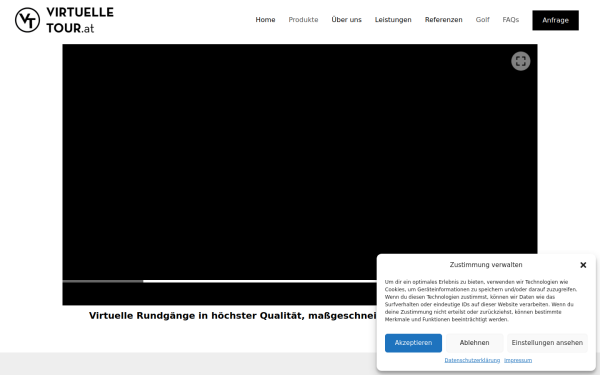Open the Produkte menu item

pyautogui.click(x=303, y=20)
